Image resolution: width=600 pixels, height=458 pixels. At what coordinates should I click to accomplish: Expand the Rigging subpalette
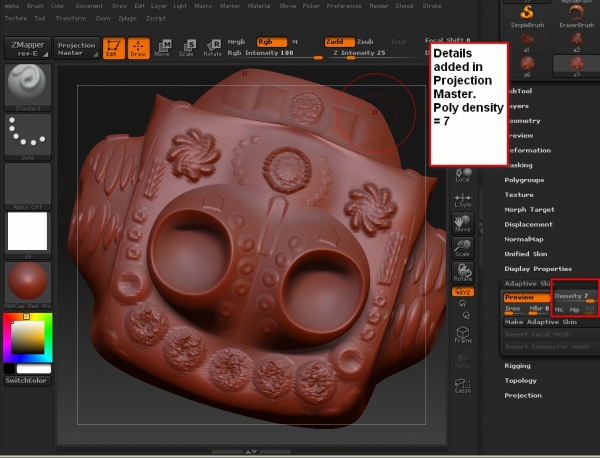point(517,366)
